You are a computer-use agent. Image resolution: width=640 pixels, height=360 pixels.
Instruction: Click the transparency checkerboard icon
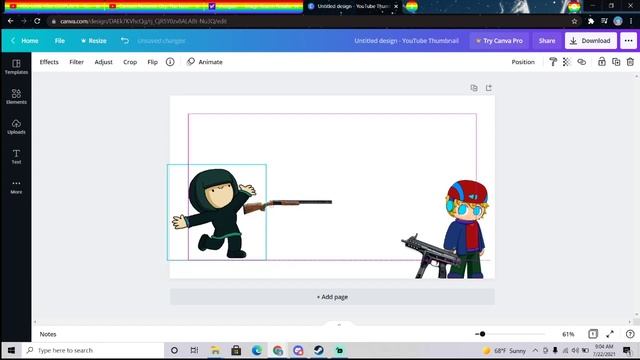567,62
